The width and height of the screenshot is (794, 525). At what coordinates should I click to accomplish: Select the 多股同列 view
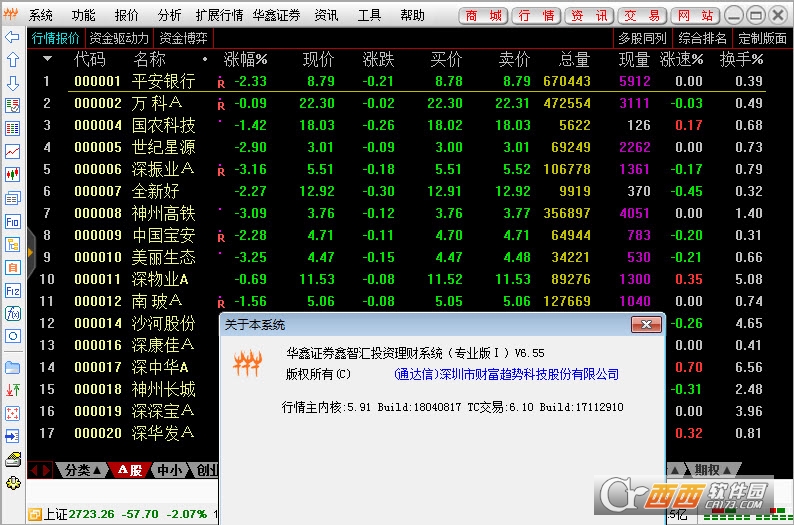pyautogui.click(x=642, y=38)
